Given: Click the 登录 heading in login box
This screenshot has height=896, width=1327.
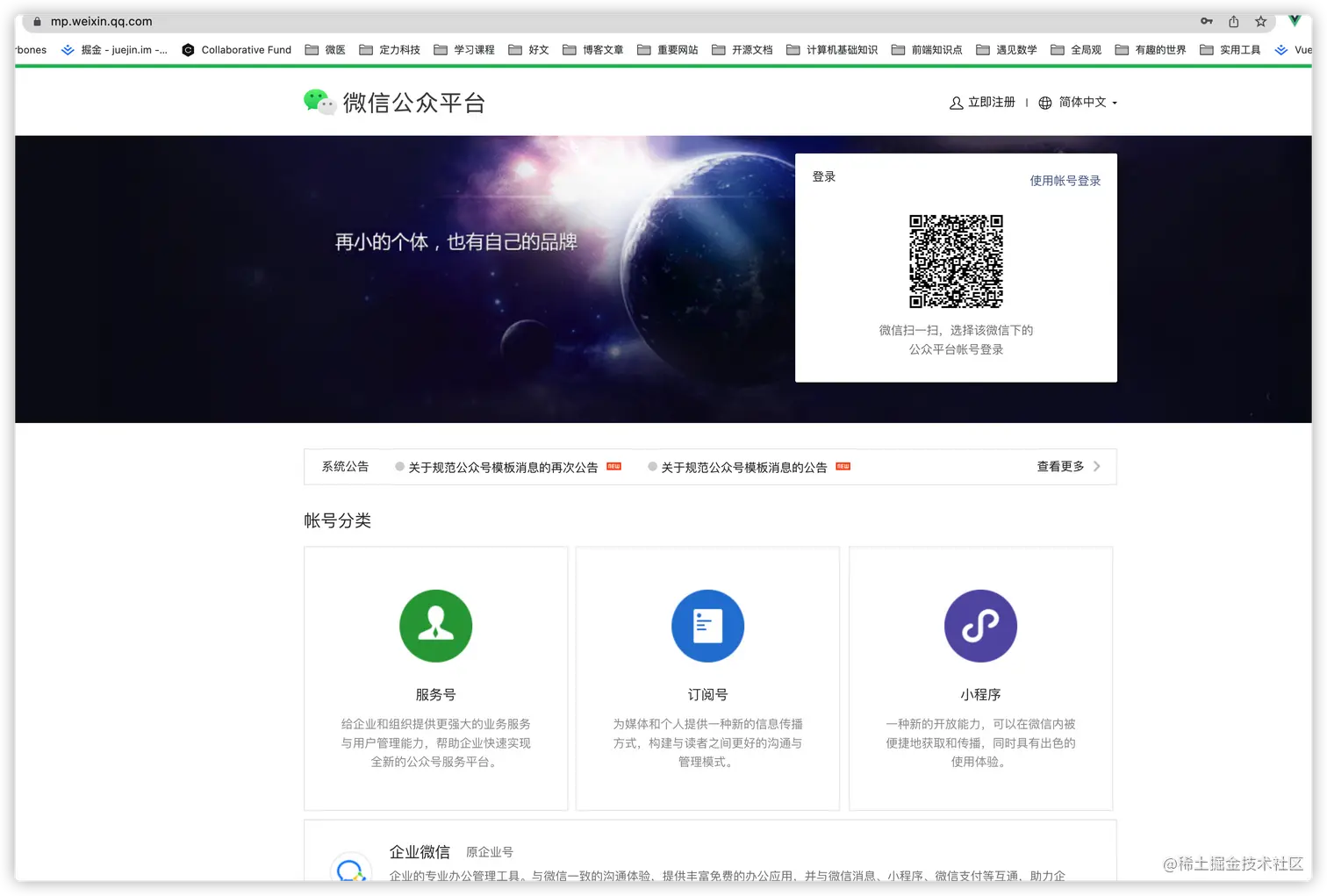Looking at the screenshot, I should [823, 177].
